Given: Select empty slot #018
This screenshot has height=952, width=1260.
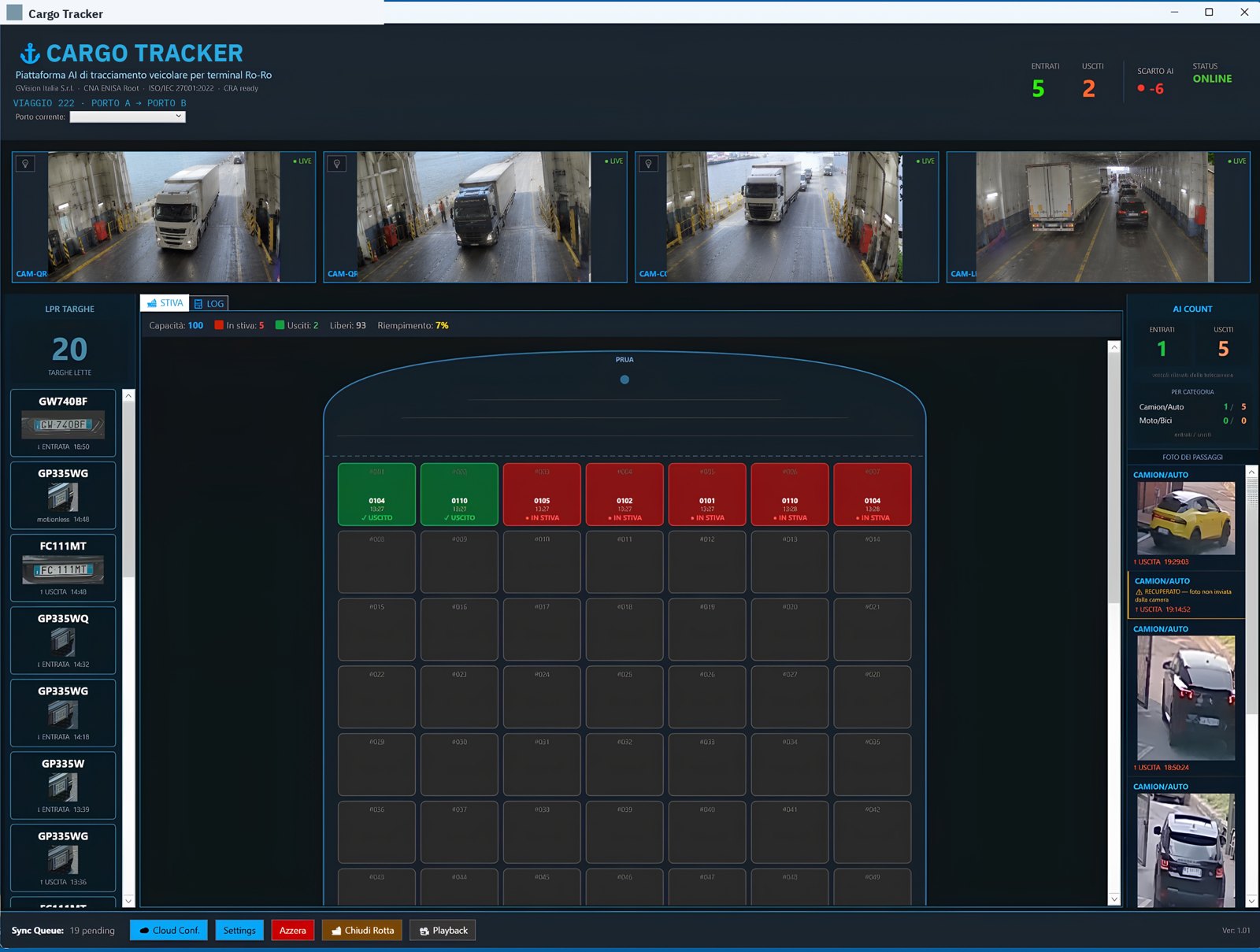Looking at the screenshot, I should coord(624,630).
